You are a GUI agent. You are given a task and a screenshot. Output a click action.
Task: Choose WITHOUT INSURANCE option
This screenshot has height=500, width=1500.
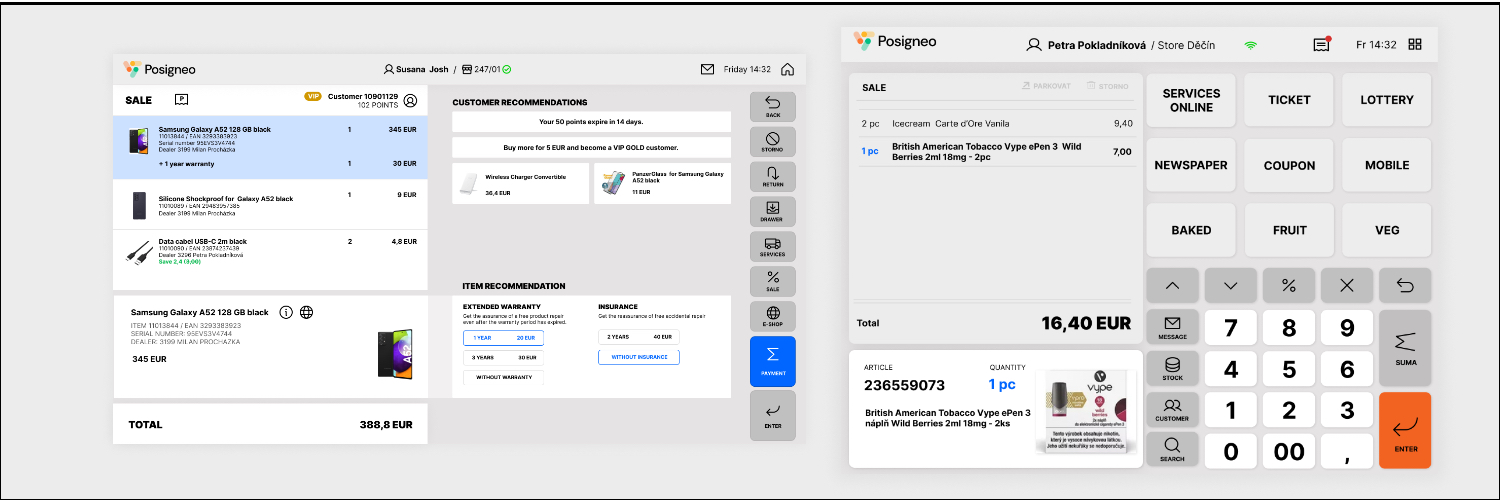[x=639, y=357]
